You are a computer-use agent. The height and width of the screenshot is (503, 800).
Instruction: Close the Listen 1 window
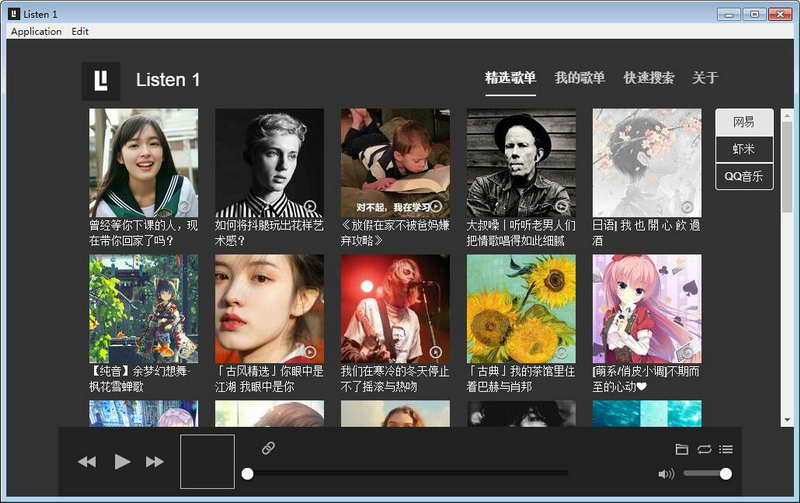pyautogui.click(x=780, y=14)
